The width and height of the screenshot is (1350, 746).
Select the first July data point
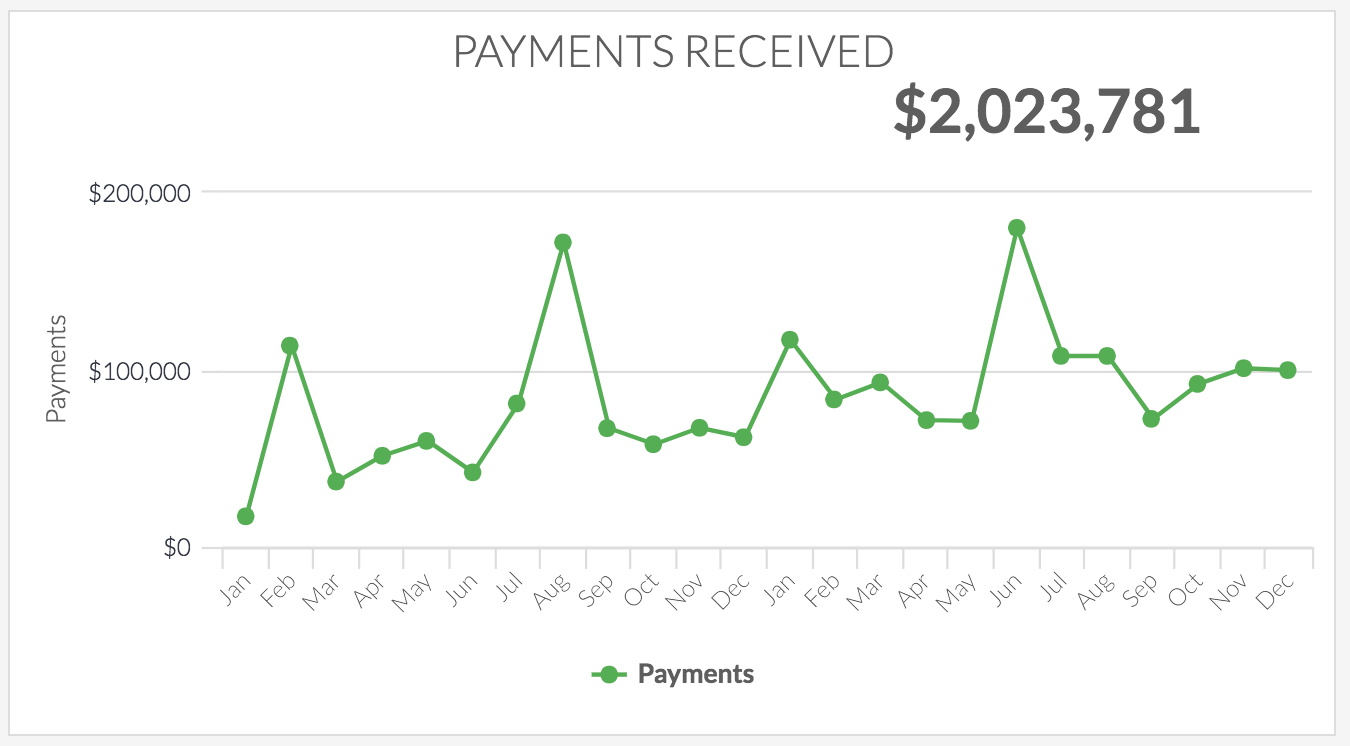tap(517, 403)
